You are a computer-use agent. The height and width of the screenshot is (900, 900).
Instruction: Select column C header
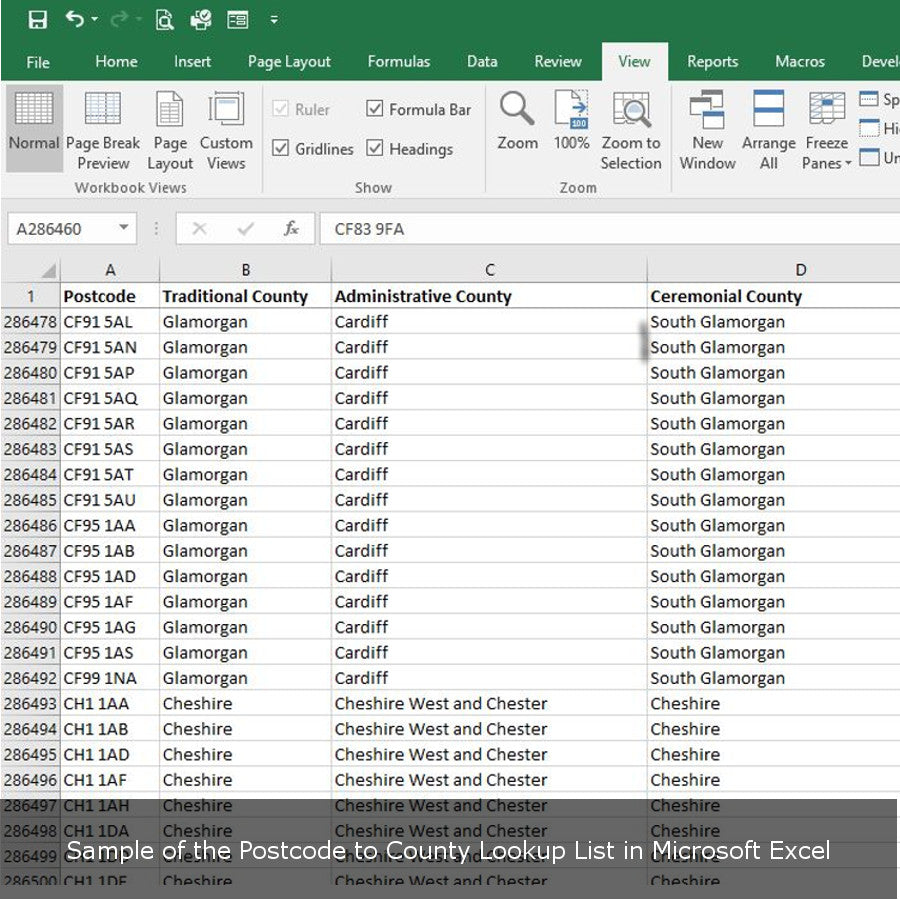[x=489, y=270]
